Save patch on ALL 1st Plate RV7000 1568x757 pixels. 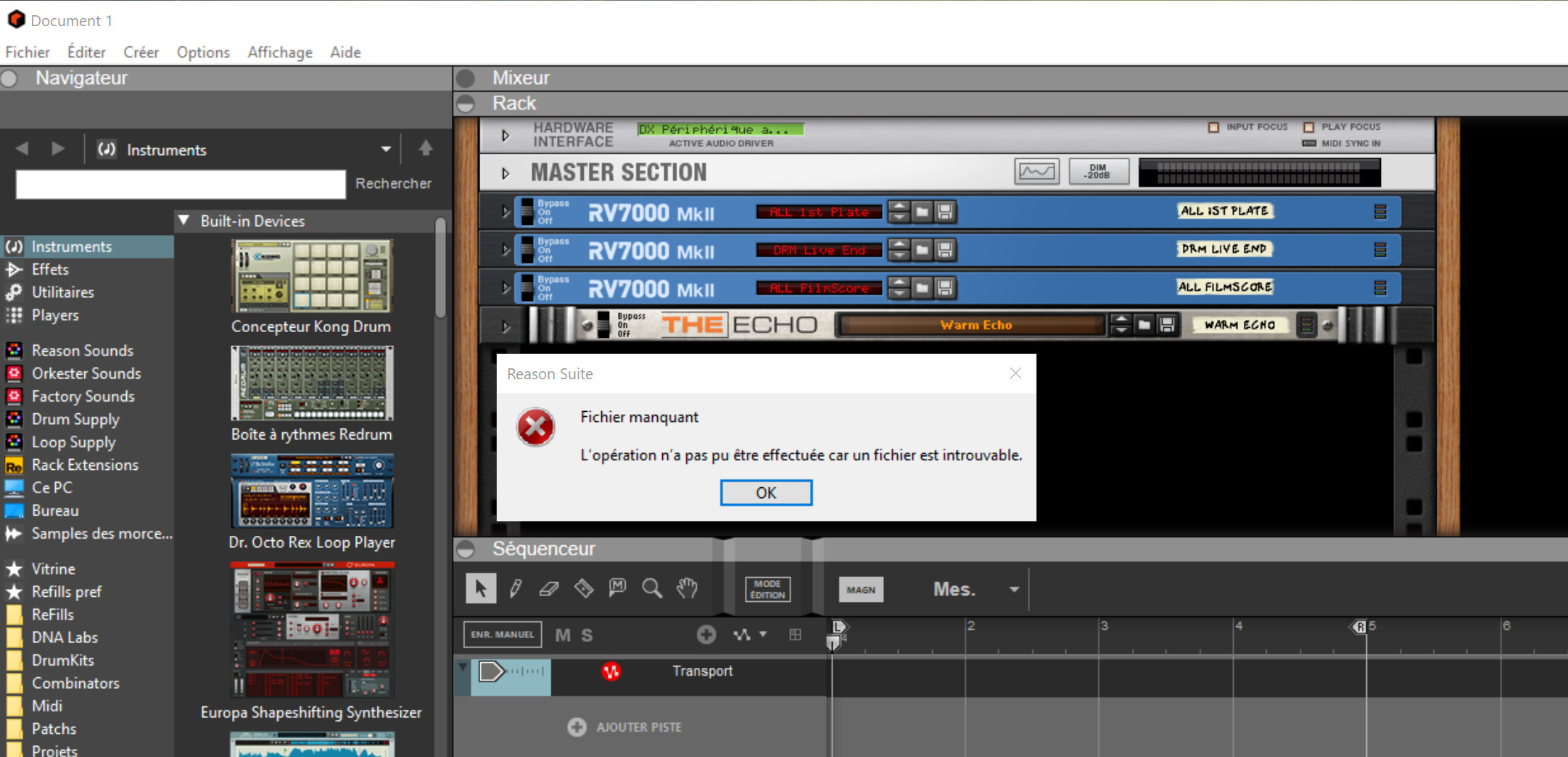944,212
